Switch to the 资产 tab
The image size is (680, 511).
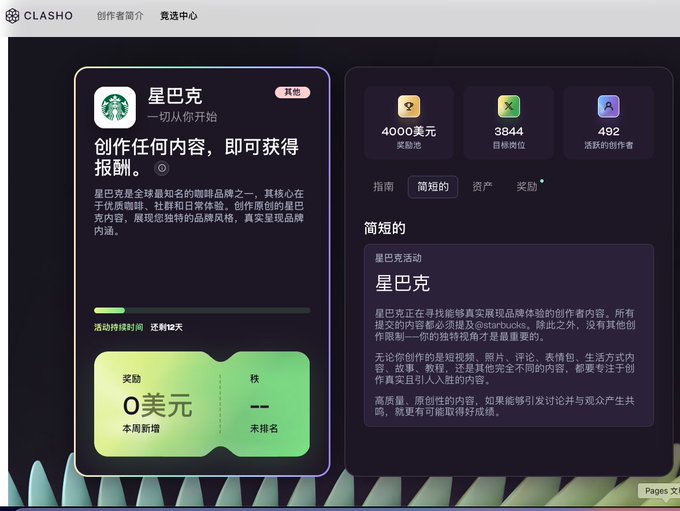pos(482,187)
